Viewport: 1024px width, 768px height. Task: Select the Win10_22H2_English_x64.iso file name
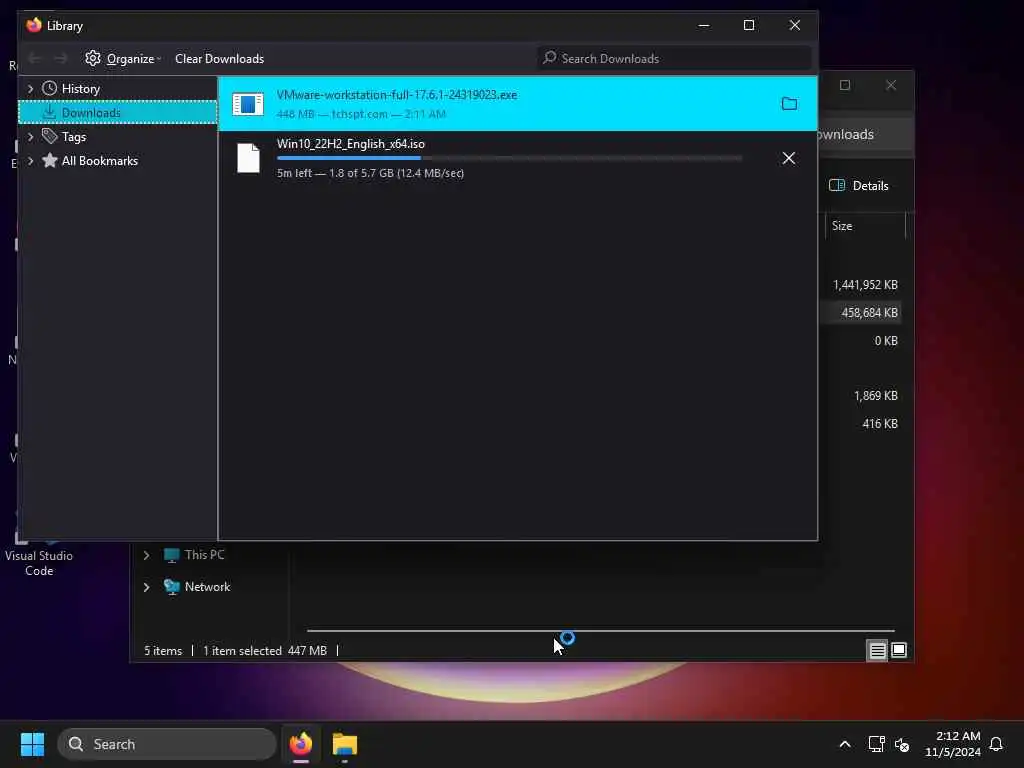(351, 144)
